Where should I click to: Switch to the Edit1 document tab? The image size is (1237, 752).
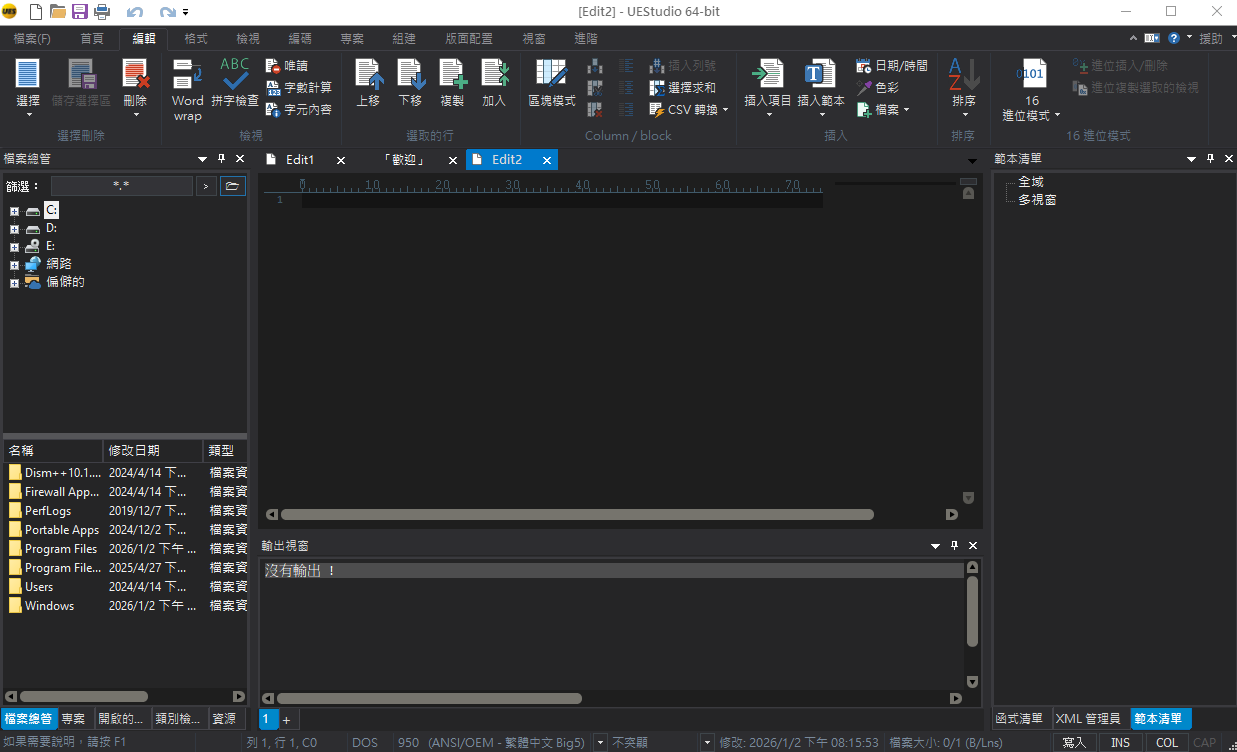(300, 160)
